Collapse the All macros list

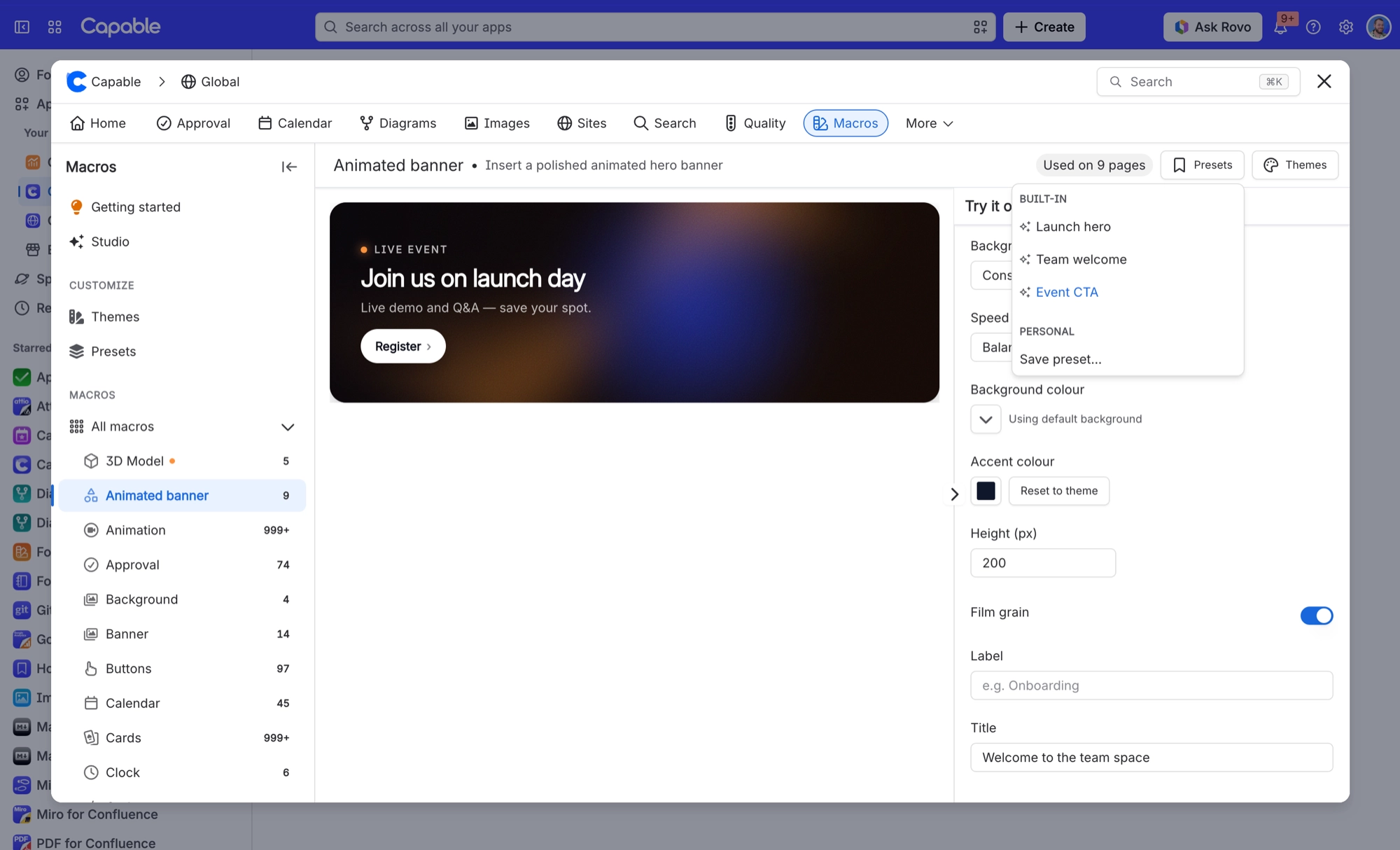pyautogui.click(x=287, y=427)
